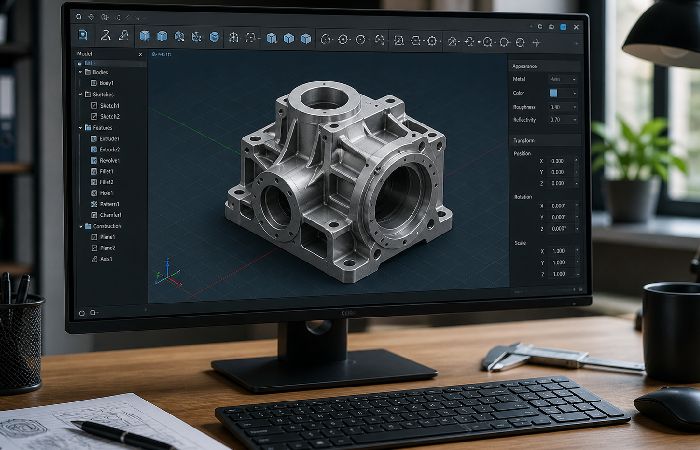Click the machined housing 3D model in viewport
The image size is (700, 450).
click(338, 181)
